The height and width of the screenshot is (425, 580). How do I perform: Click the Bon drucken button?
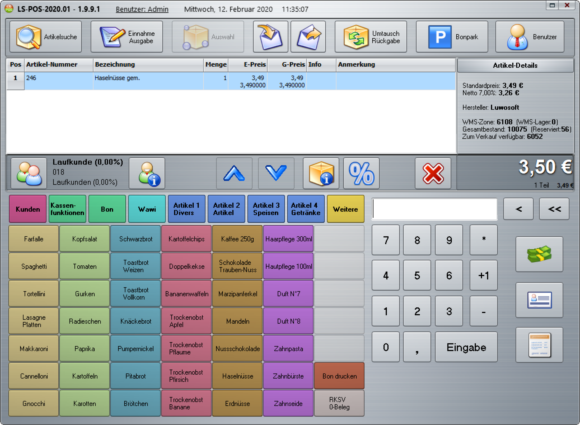tap(339, 376)
